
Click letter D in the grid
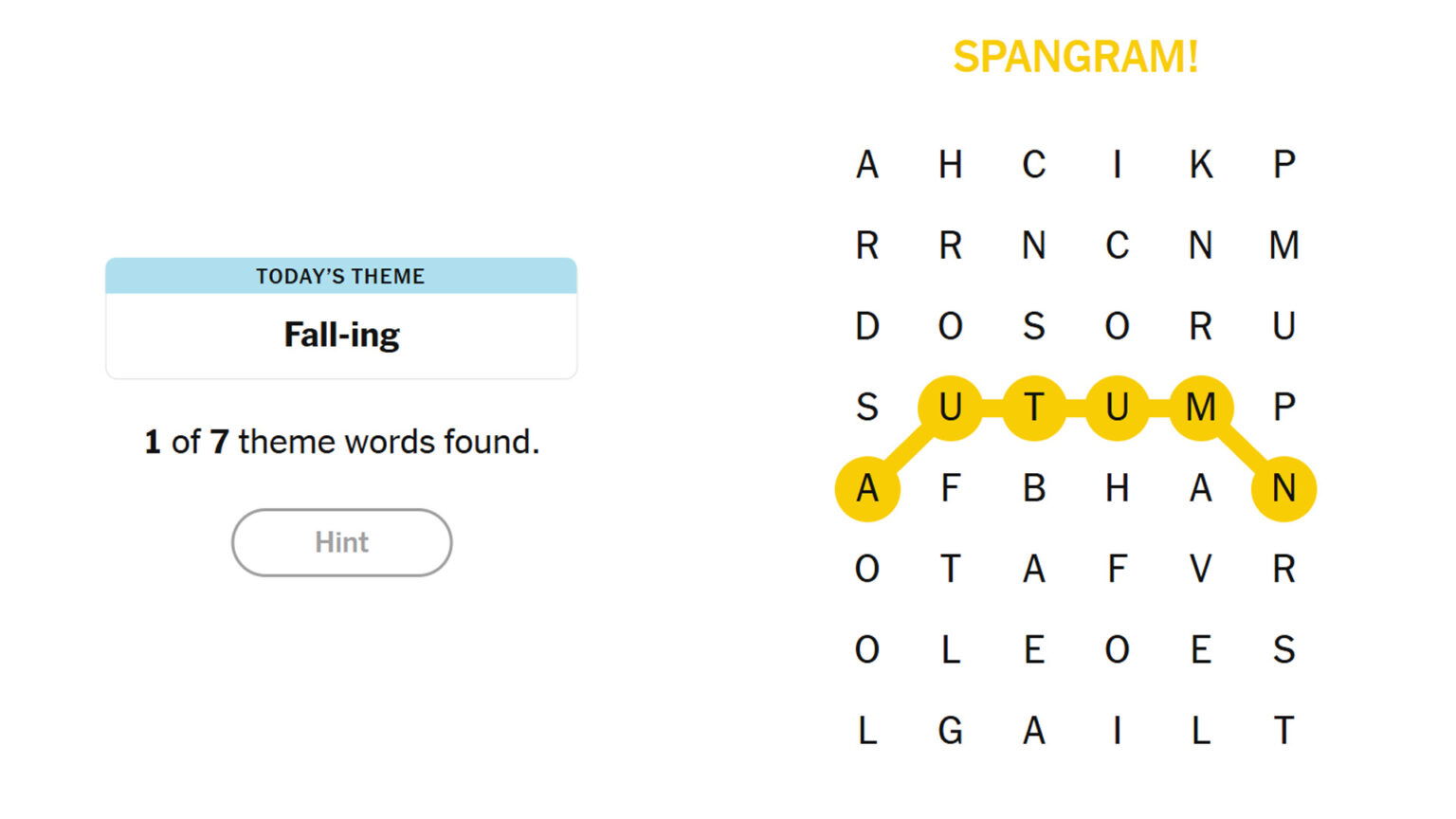866,326
